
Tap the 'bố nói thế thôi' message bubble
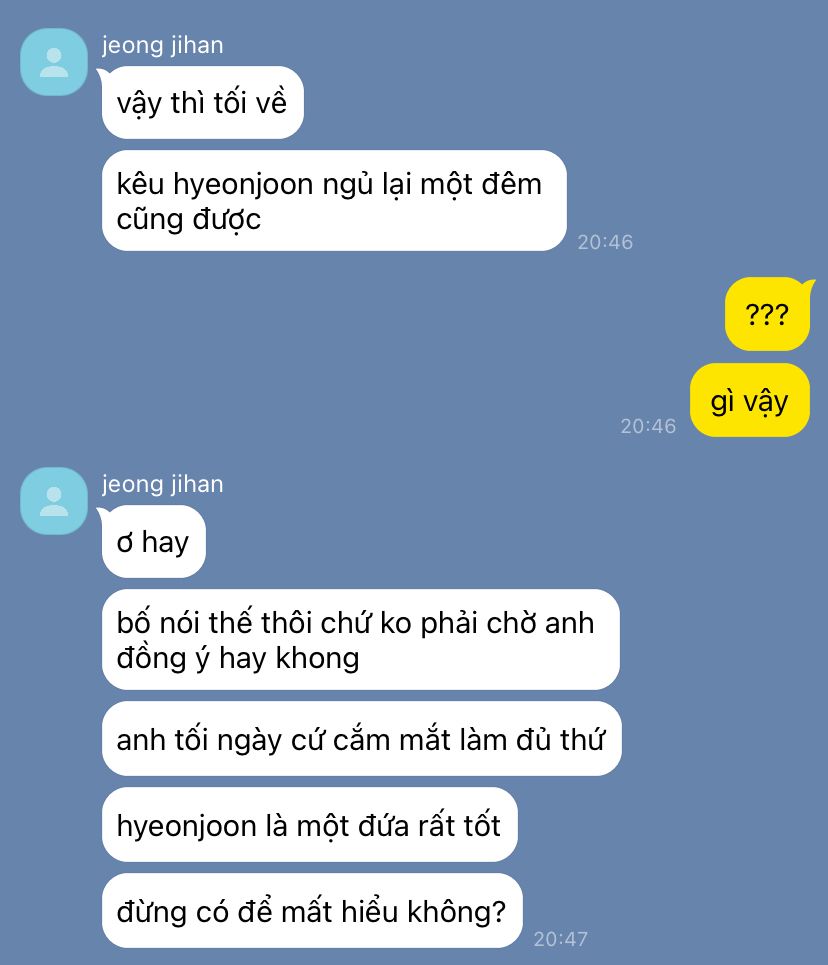(x=361, y=640)
